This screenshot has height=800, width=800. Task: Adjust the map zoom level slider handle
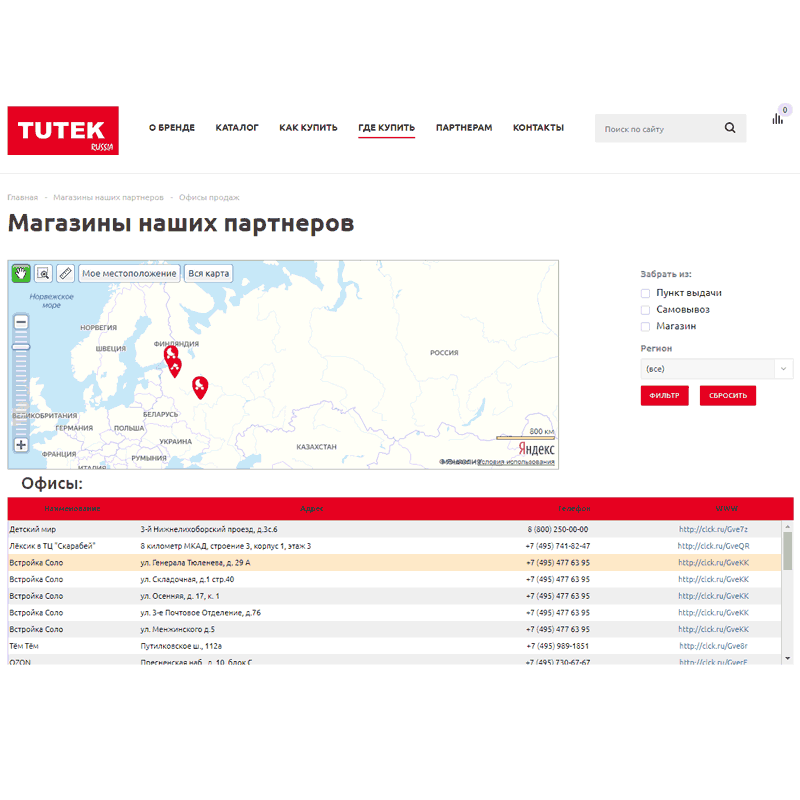point(21,347)
